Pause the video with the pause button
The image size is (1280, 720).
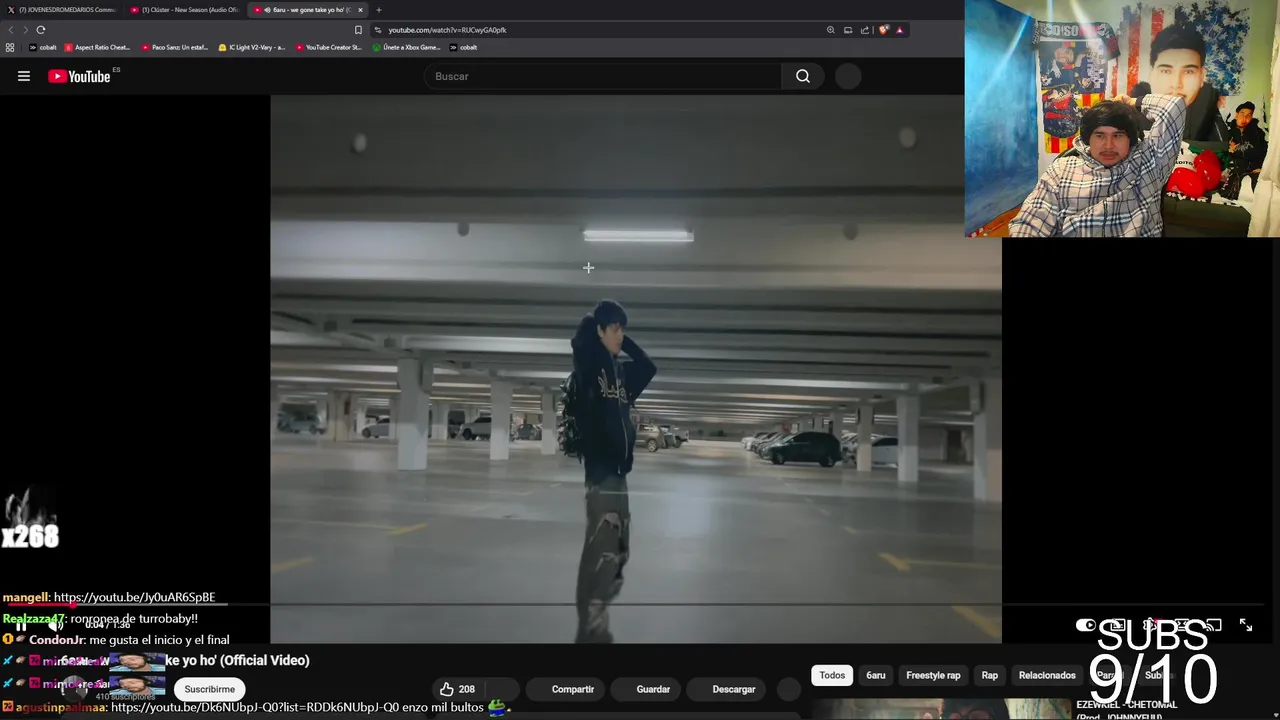tap(21, 625)
